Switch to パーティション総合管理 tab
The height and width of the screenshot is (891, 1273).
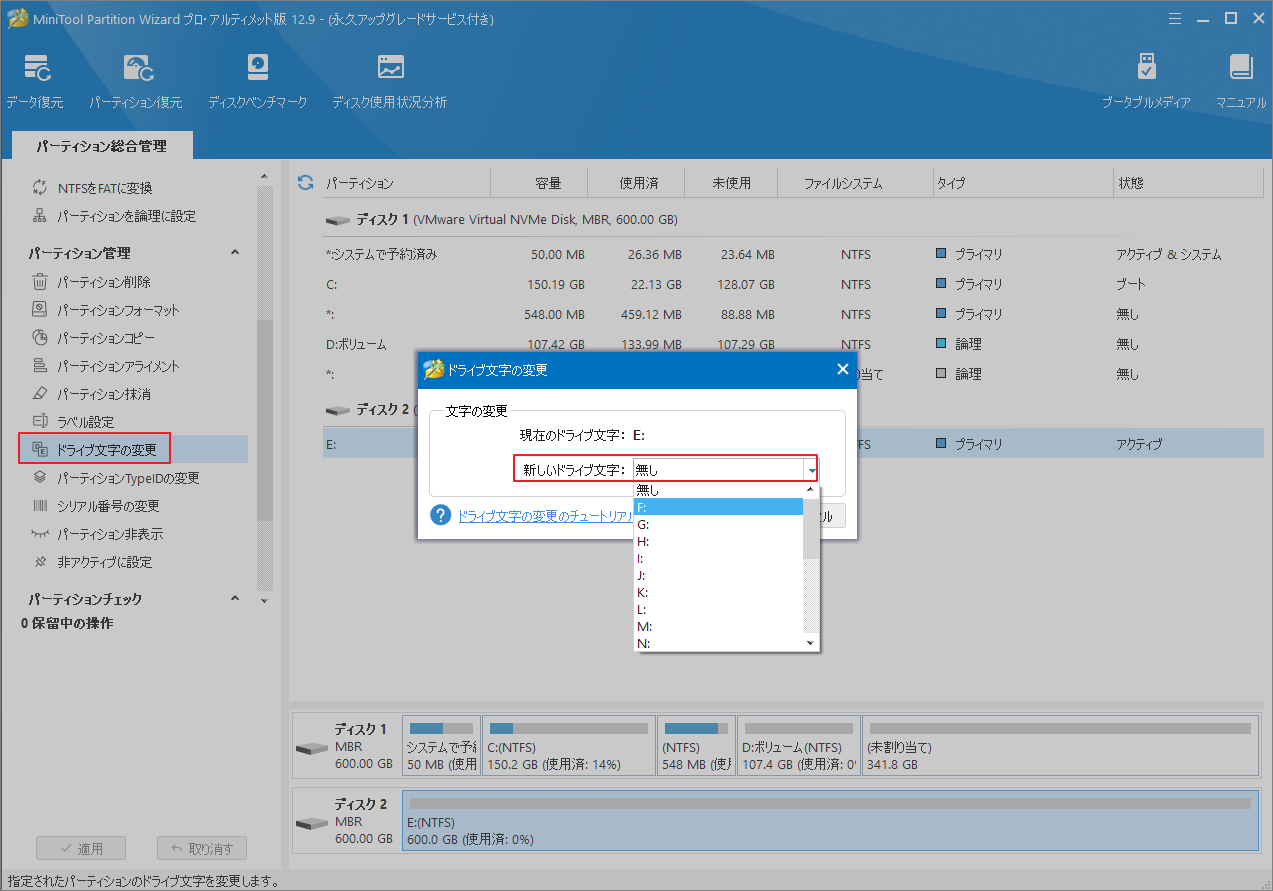tap(101, 146)
